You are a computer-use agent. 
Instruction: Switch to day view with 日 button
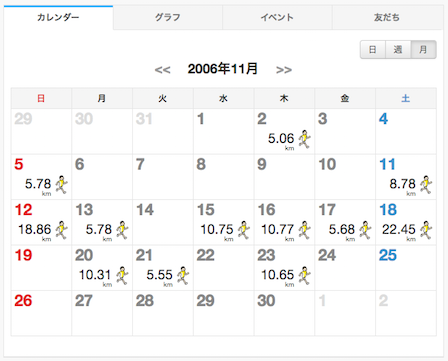[x=373, y=50]
